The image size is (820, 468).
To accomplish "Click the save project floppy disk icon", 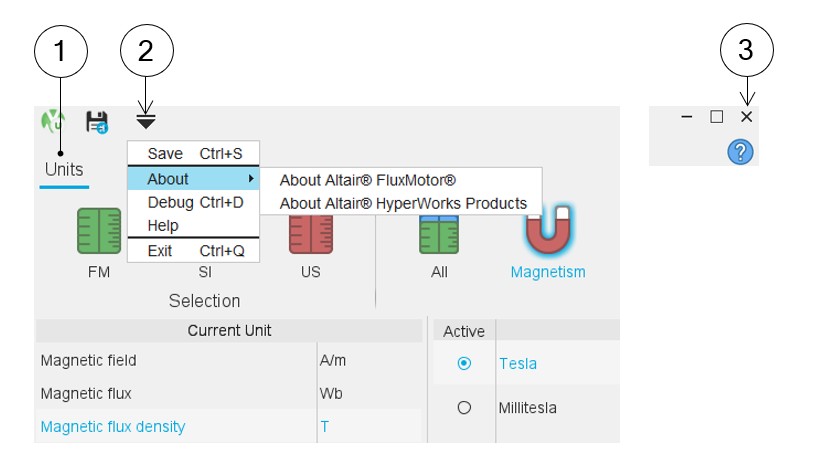I will [97, 122].
